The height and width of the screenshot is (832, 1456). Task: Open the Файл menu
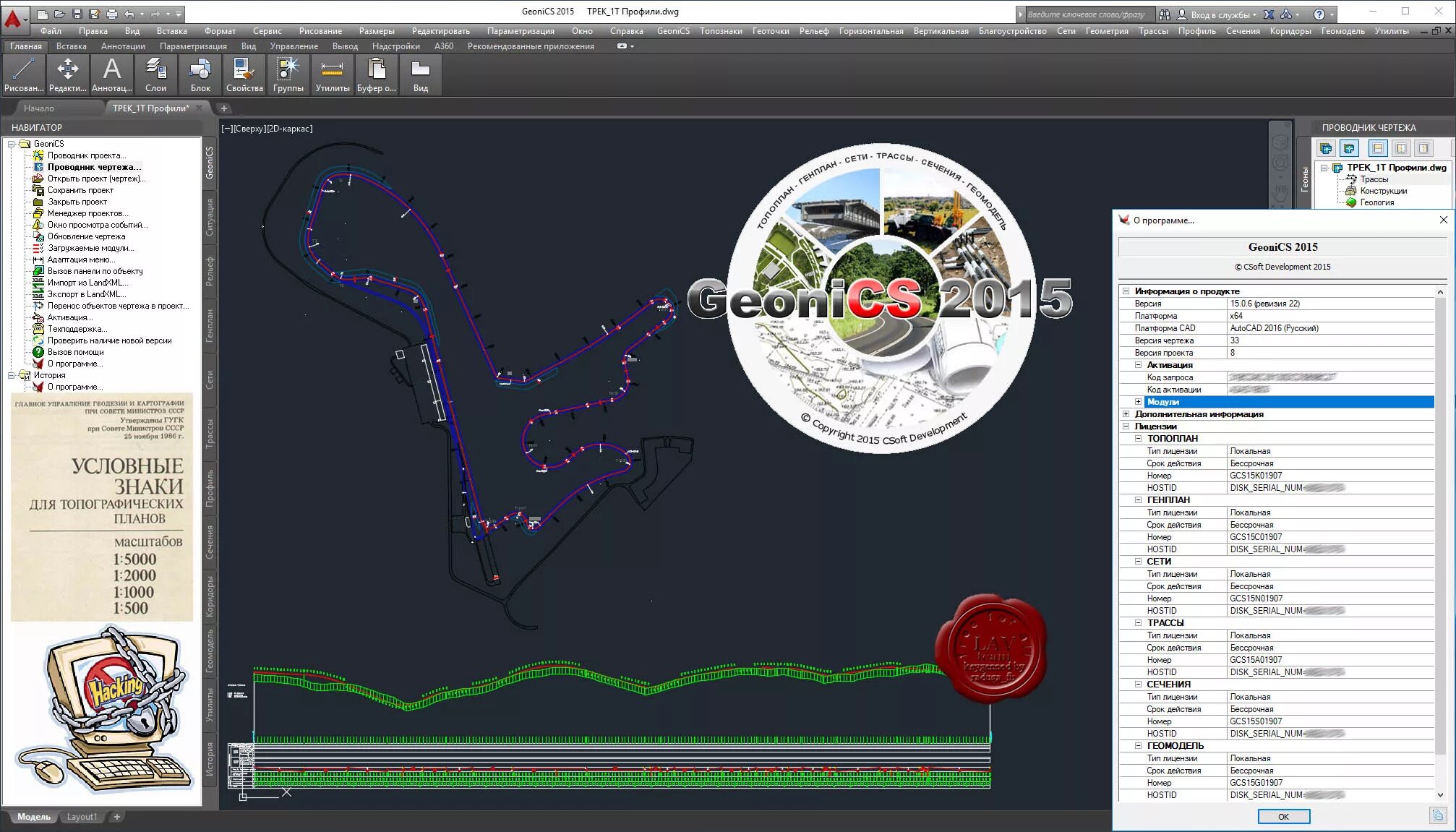[x=51, y=31]
